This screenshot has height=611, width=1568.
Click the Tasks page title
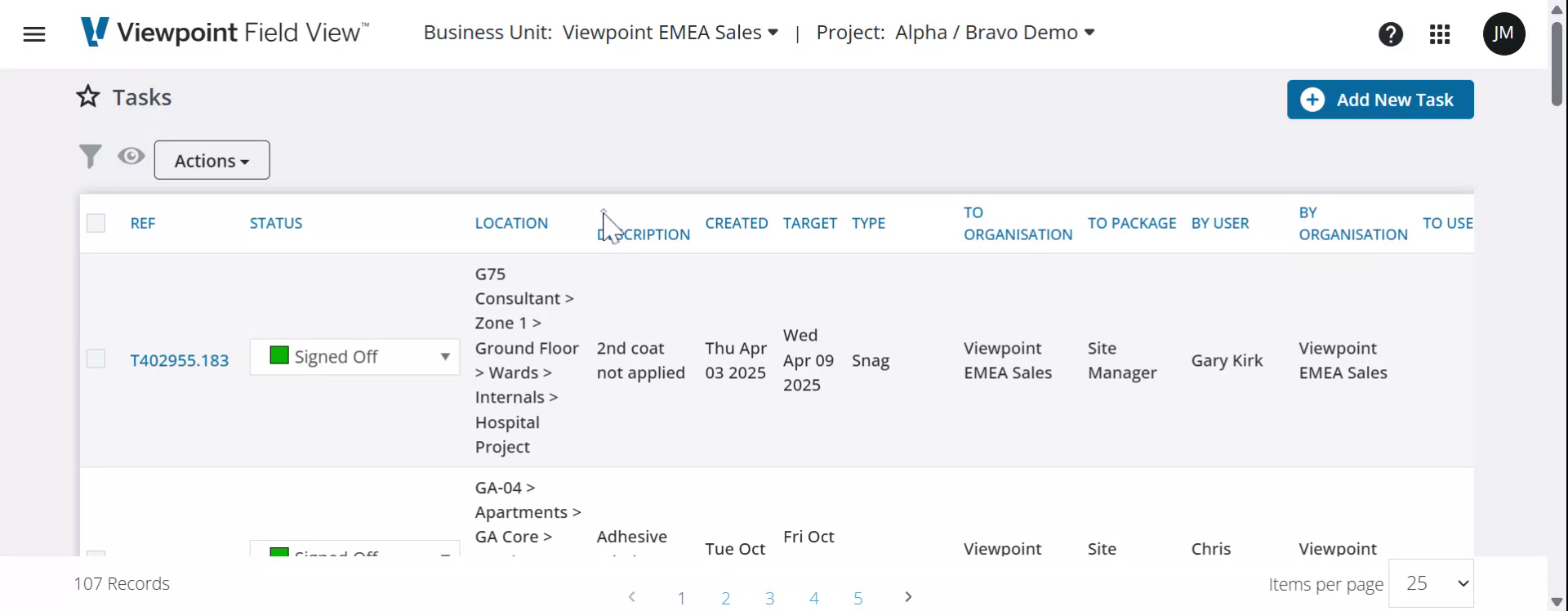142,97
